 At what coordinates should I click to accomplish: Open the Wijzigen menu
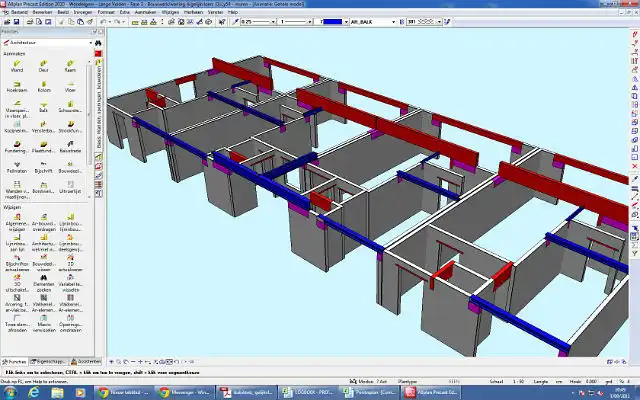[170, 11]
